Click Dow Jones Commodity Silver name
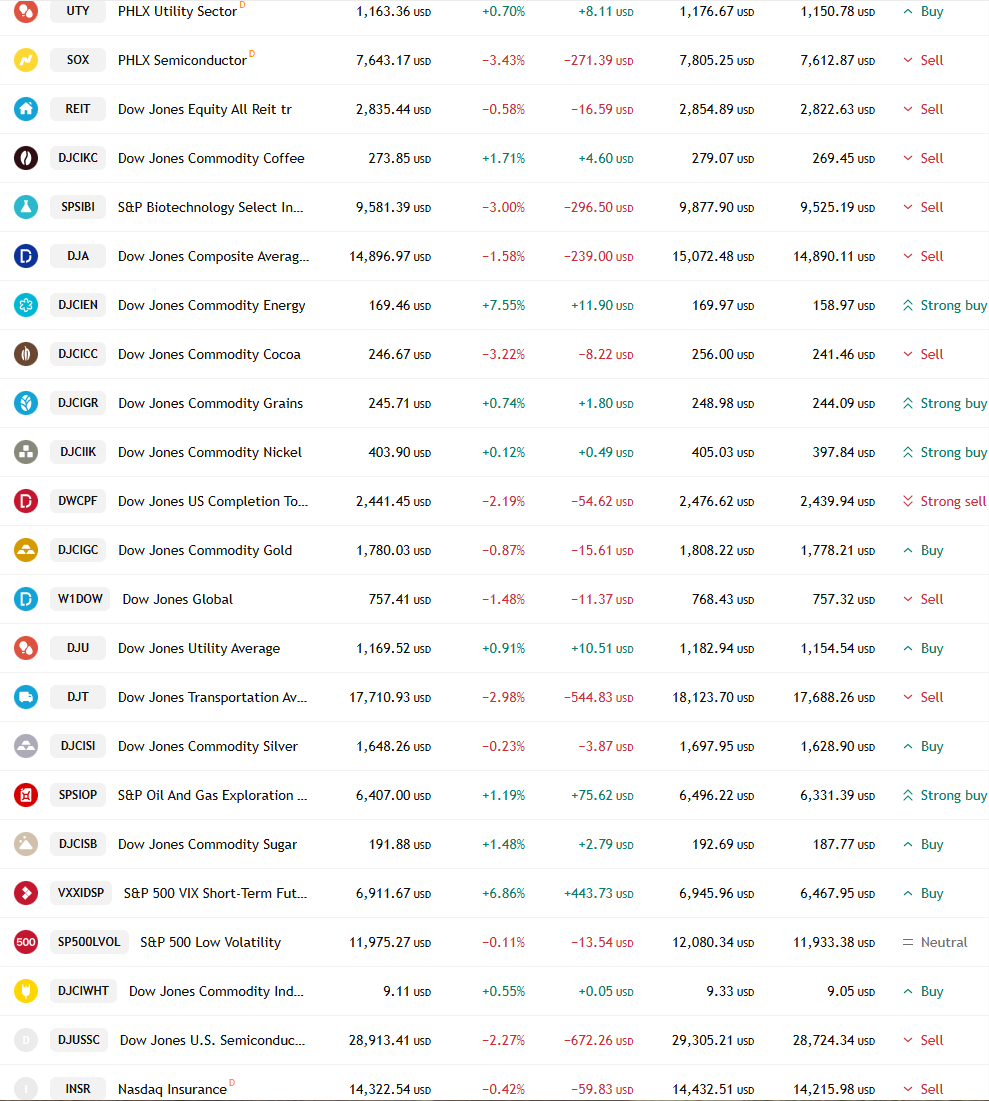Screen dimensions: 989x1101 click(x=208, y=746)
